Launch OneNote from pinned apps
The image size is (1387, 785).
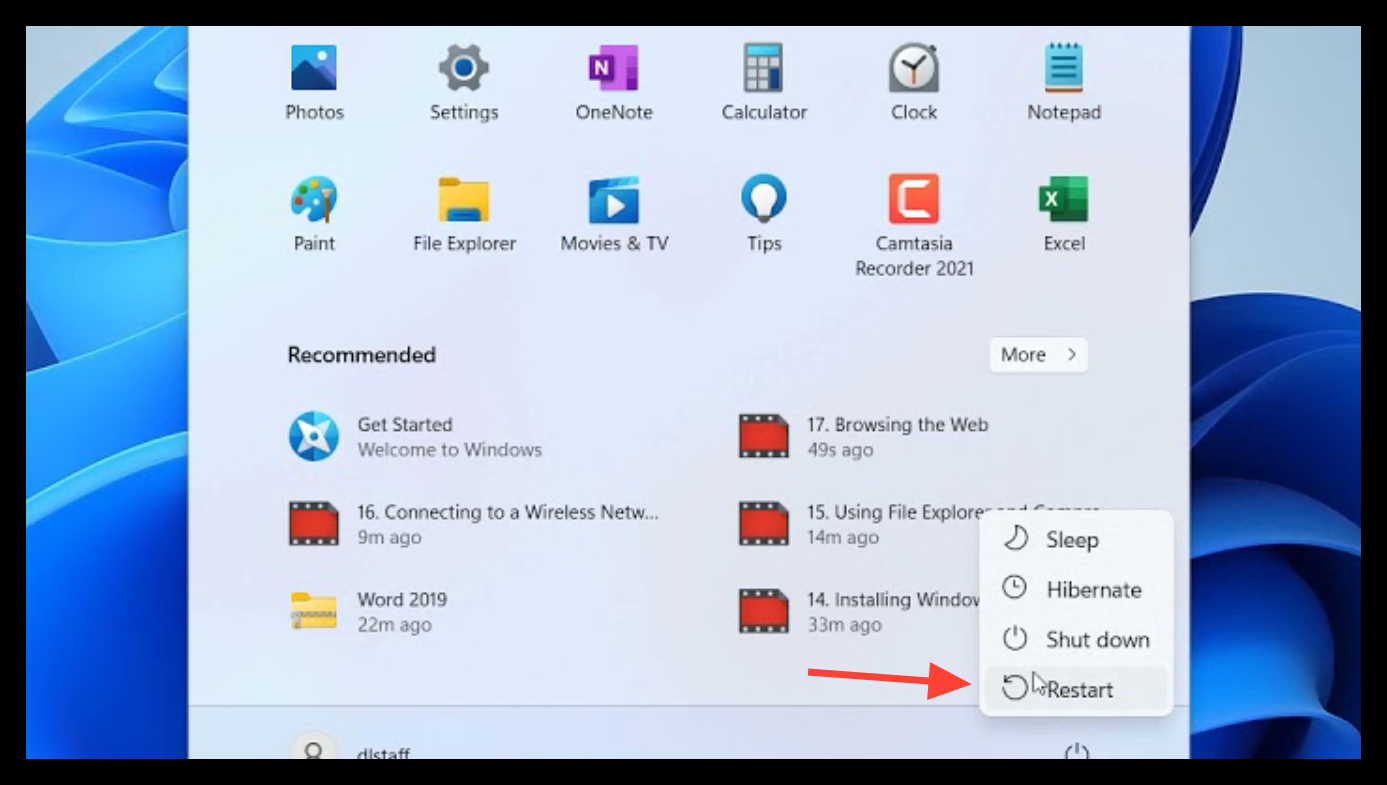click(613, 68)
